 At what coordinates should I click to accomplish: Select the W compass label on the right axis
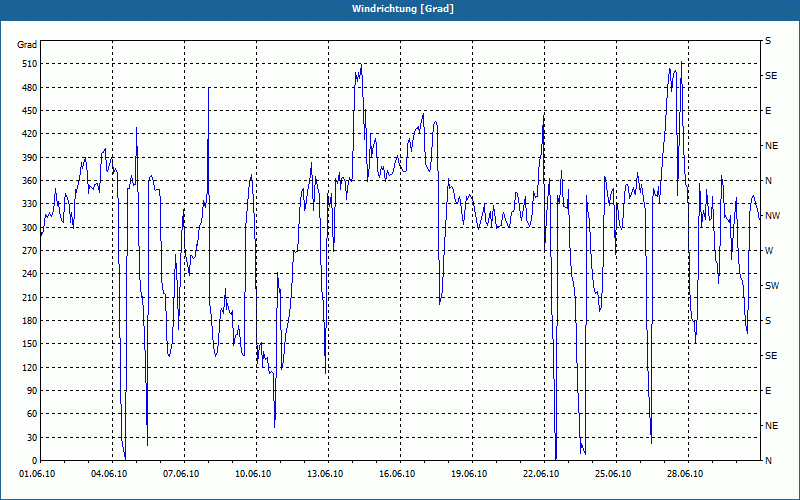(x=769, y=251)
